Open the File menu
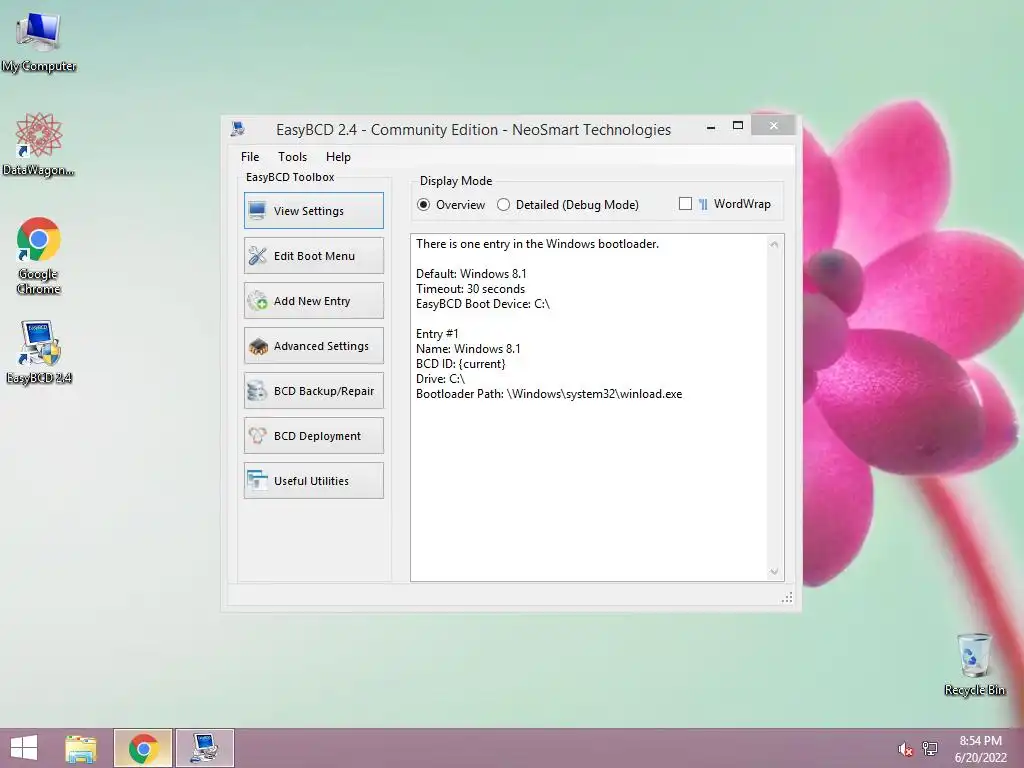Viewport: 1024px width, 768px height. [250, 157]
